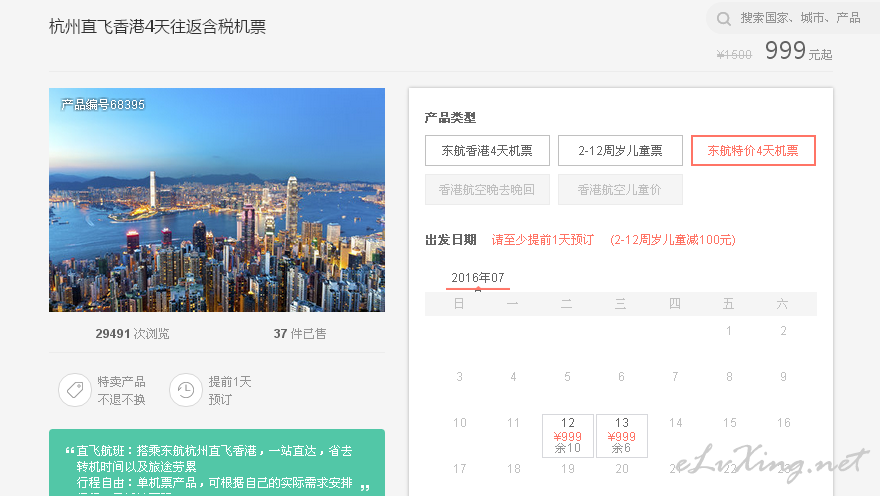Click calendar date 10
Viewport: 880px width, 496px height.
pyautogui.click(x=460, y=423)
